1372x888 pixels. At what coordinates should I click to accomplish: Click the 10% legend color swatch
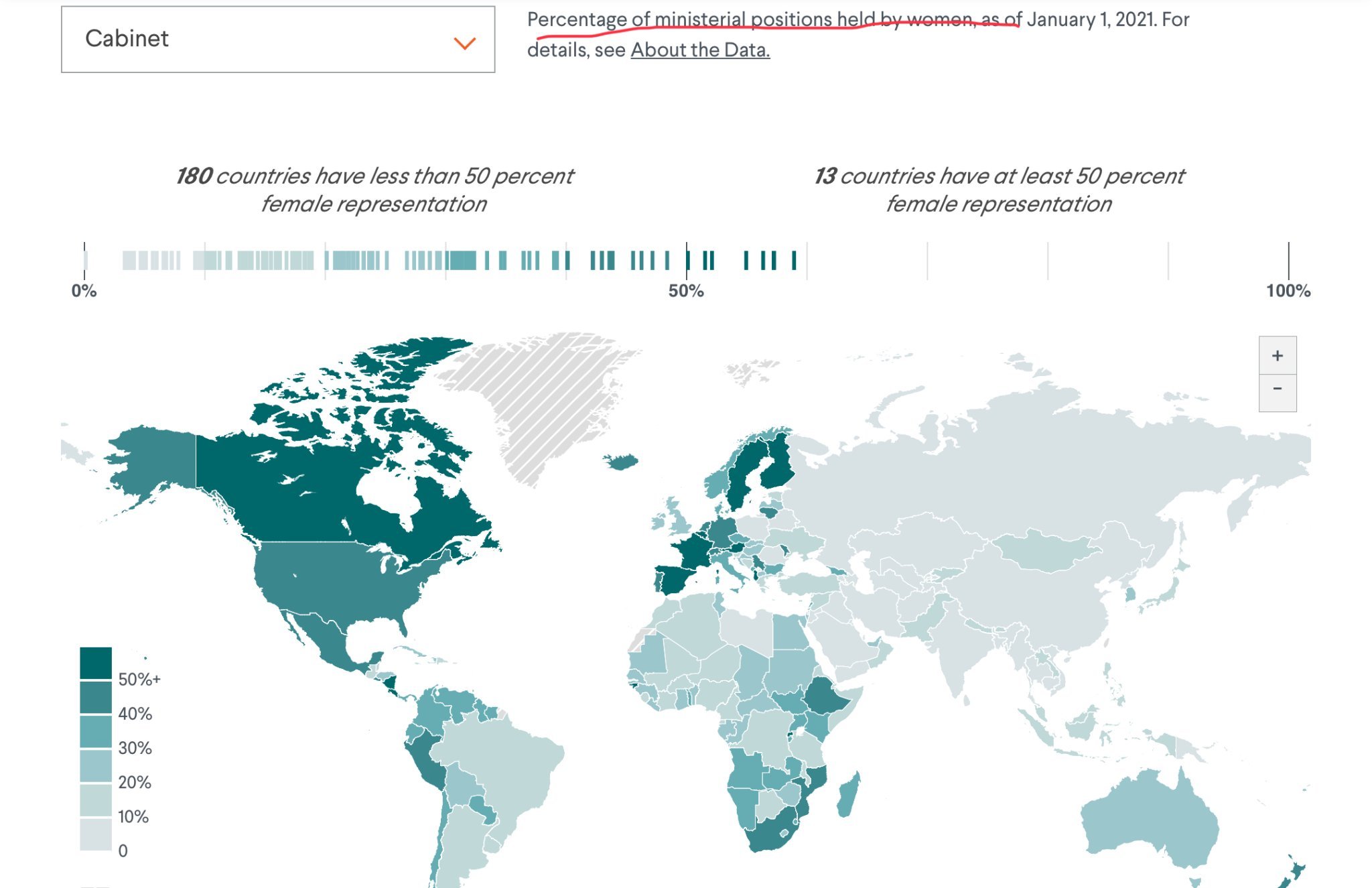96,800
